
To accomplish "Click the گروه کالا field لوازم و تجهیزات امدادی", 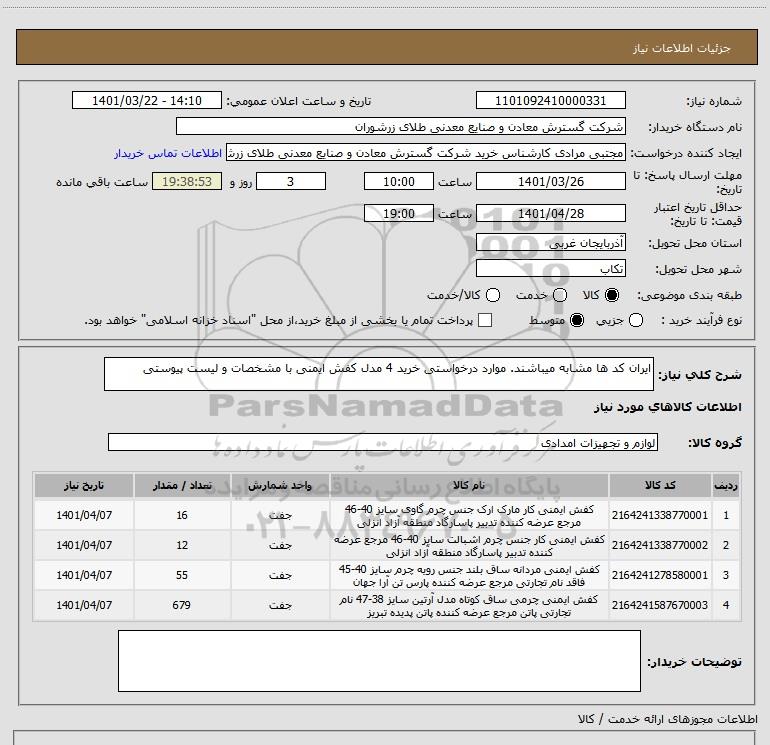I will click(383, 442).
